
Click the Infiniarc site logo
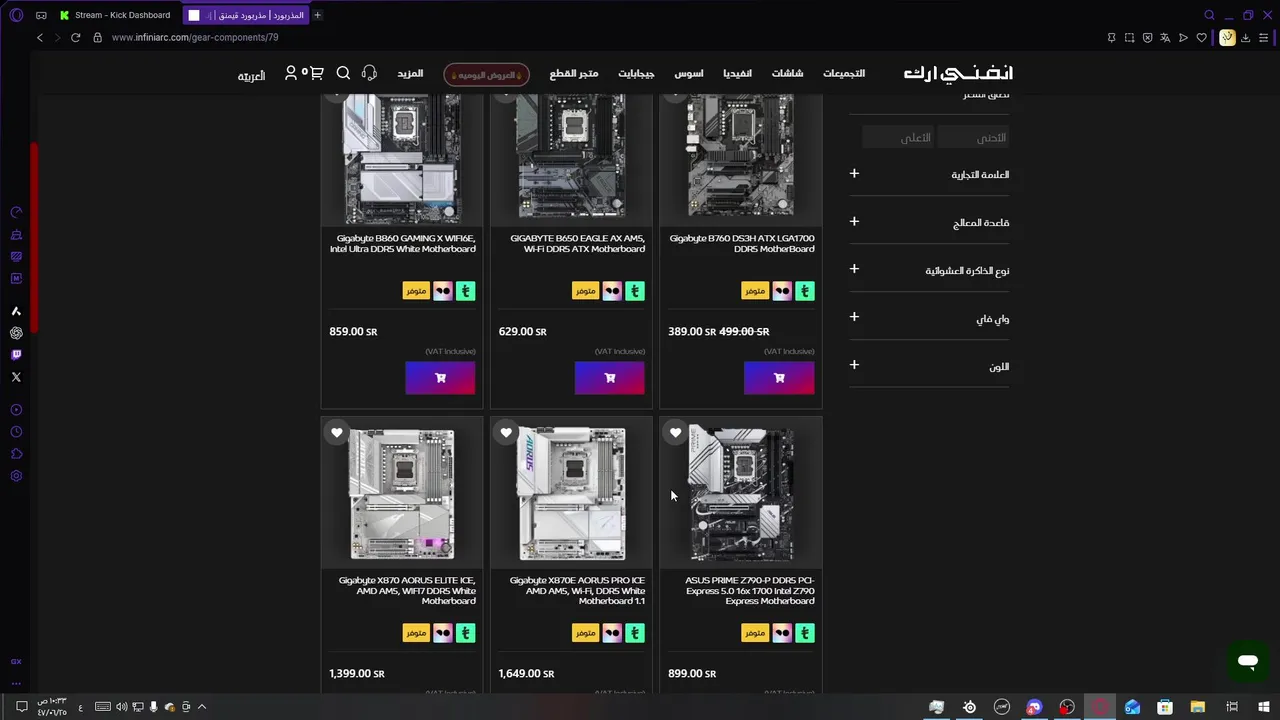point(958,73)
